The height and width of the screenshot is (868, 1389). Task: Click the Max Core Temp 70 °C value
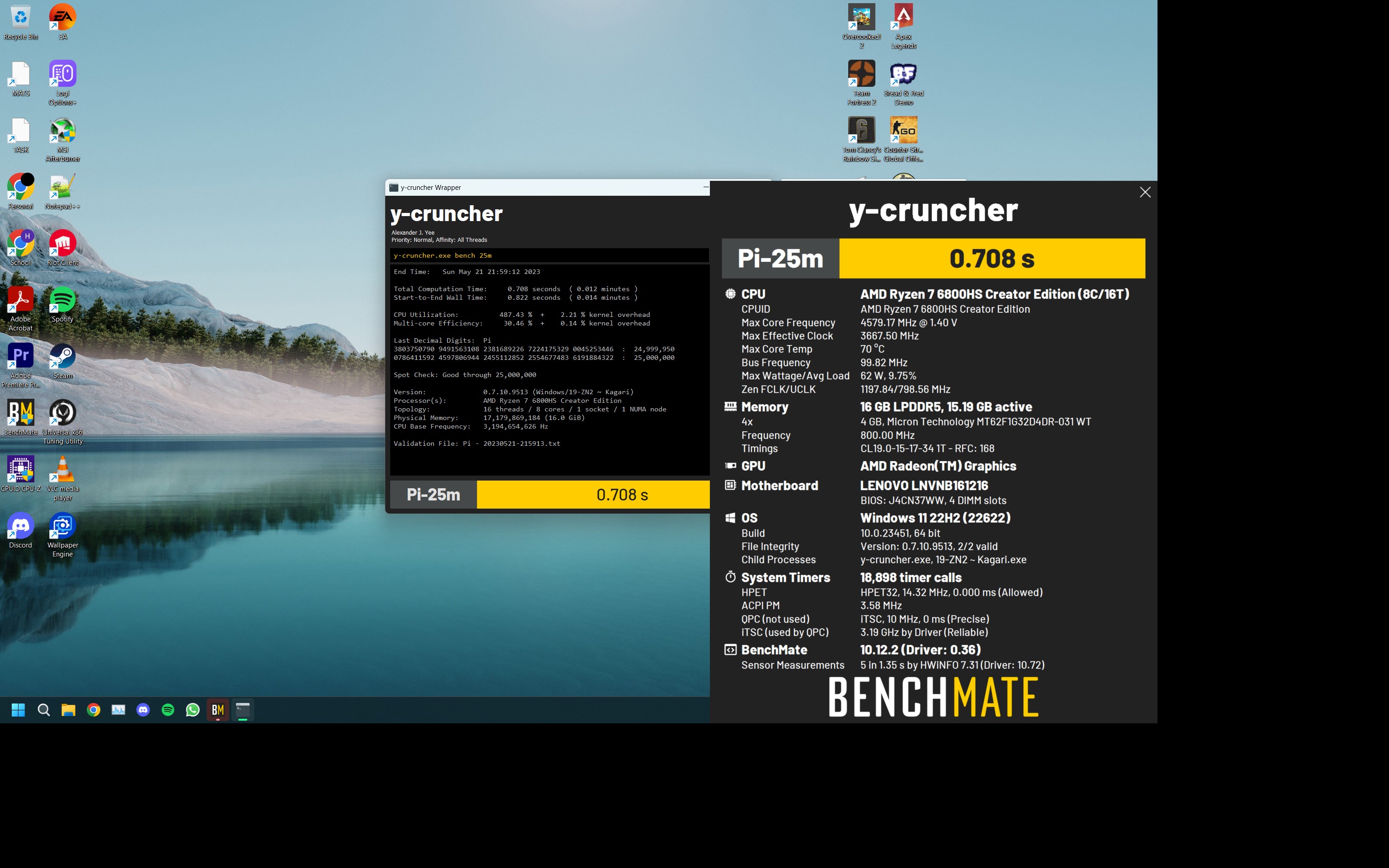(872, 349)
